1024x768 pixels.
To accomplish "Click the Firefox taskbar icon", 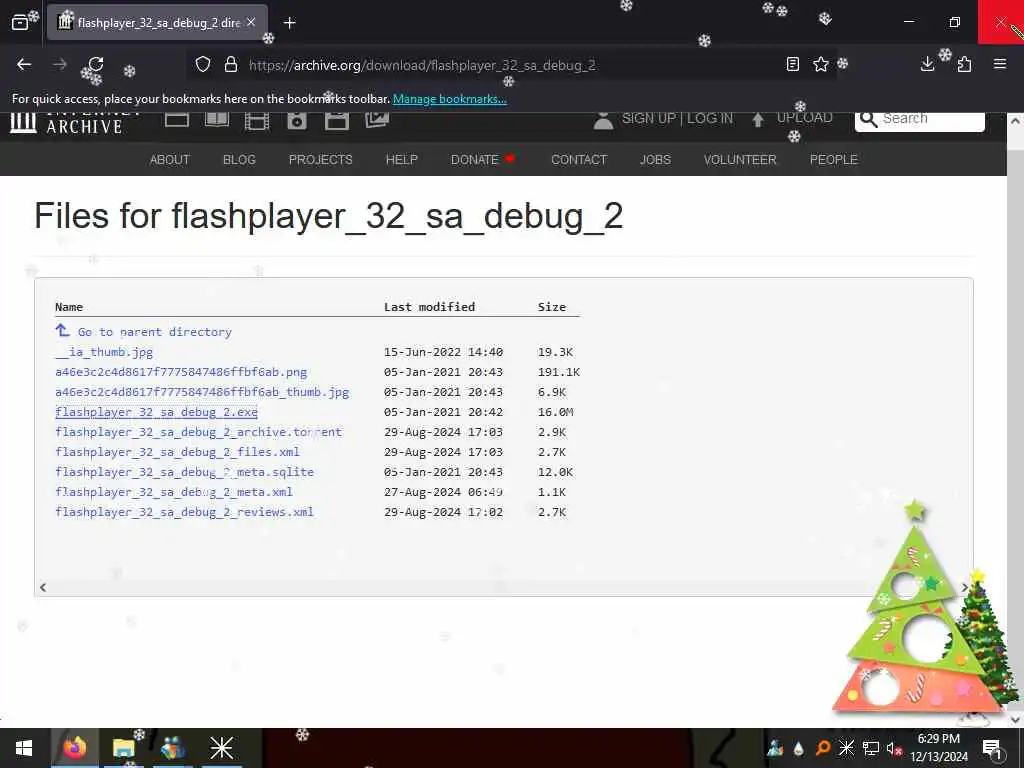I will pos(75,748).
